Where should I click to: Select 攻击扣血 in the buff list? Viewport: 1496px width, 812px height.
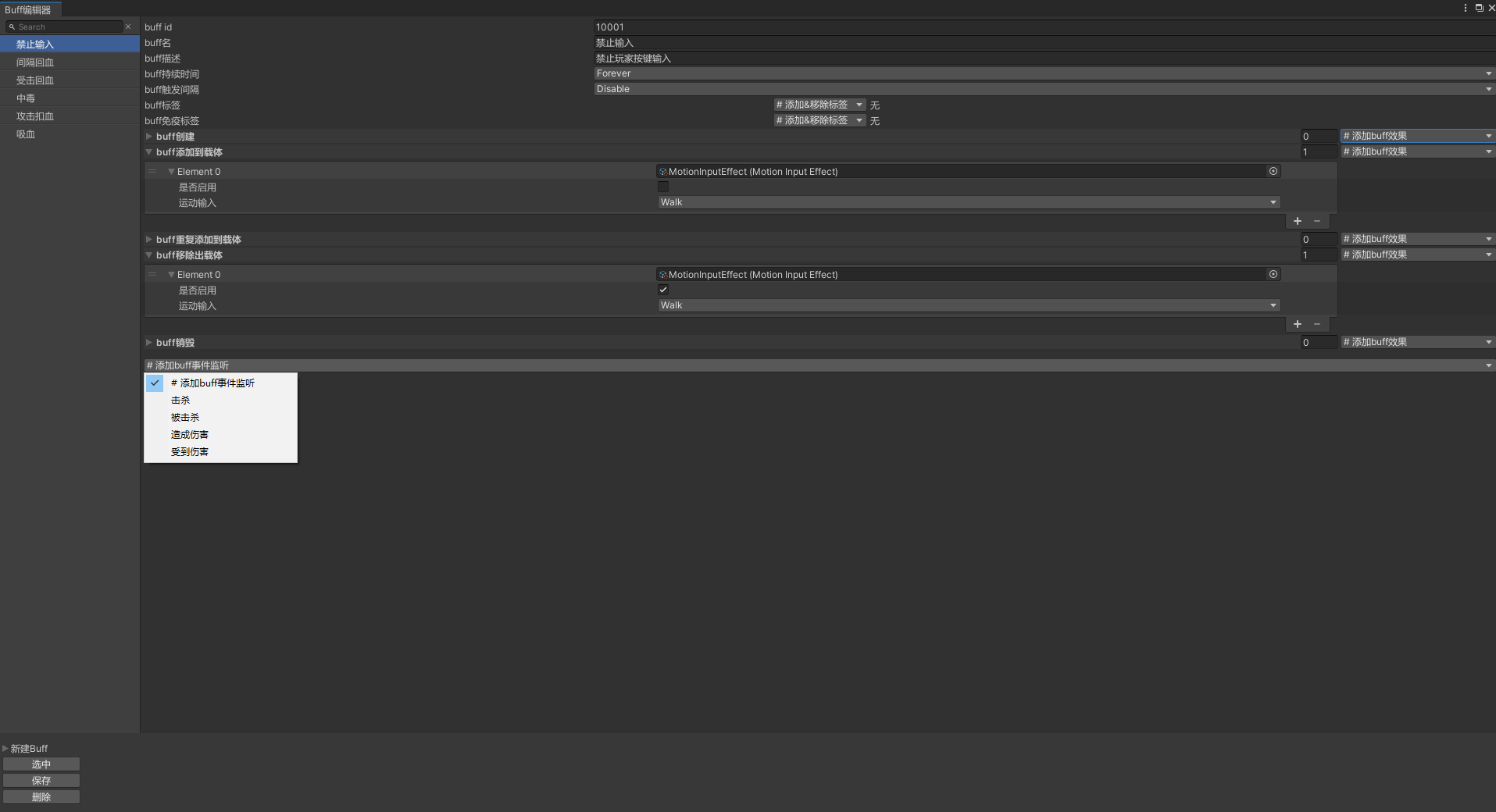pyautogui.click(x=70, y=116)
